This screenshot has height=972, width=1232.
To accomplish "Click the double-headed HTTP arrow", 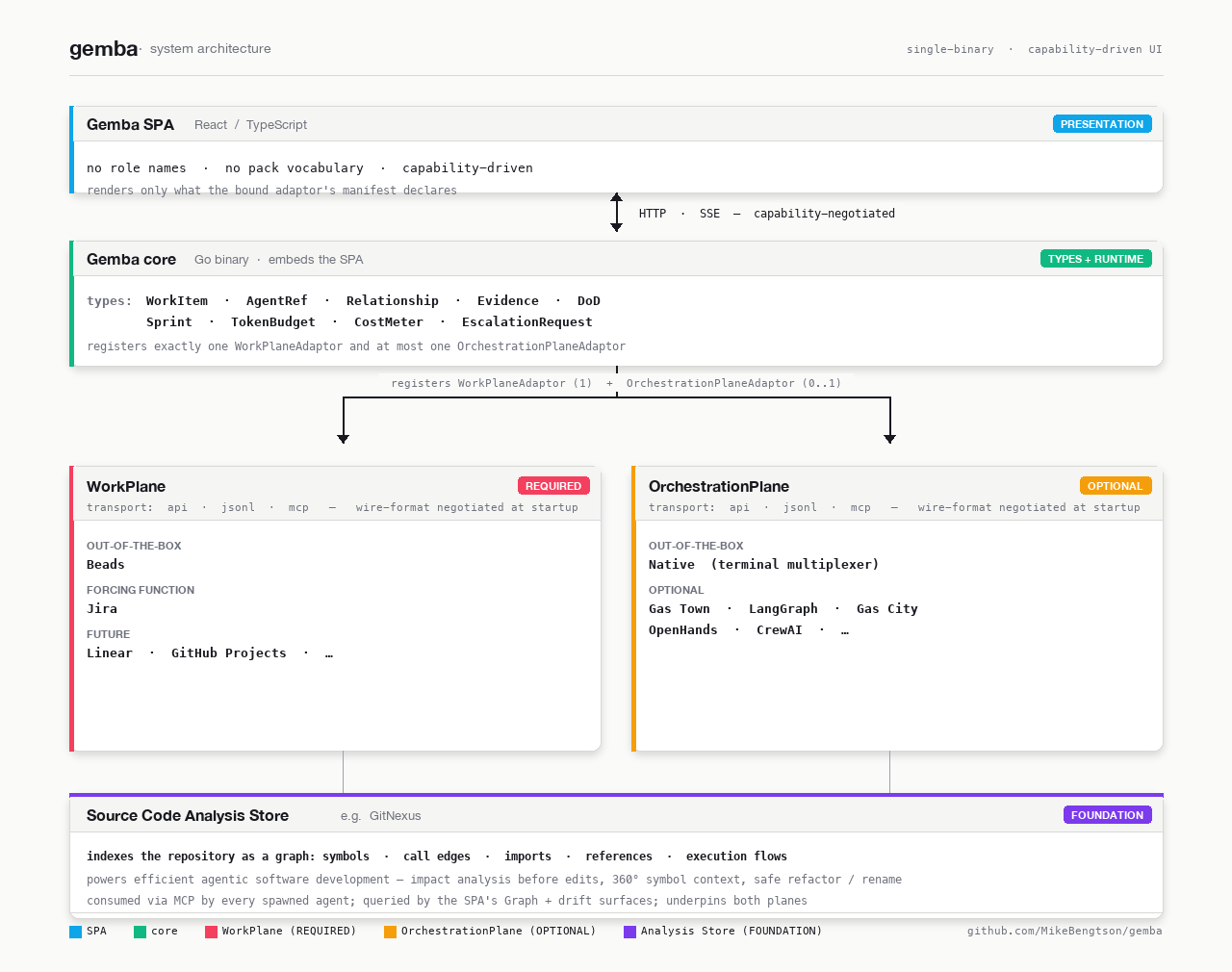I will click(616, 213).
